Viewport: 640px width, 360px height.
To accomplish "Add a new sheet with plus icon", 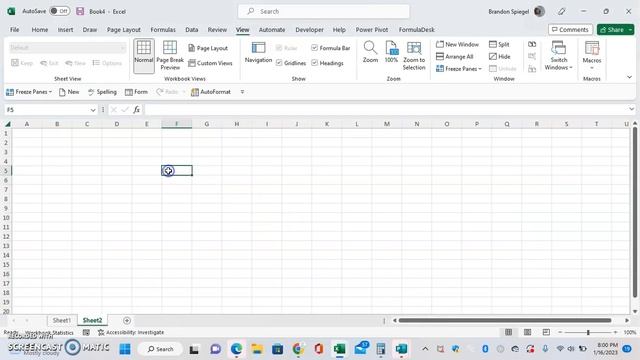I will click(x=127, y=320).
